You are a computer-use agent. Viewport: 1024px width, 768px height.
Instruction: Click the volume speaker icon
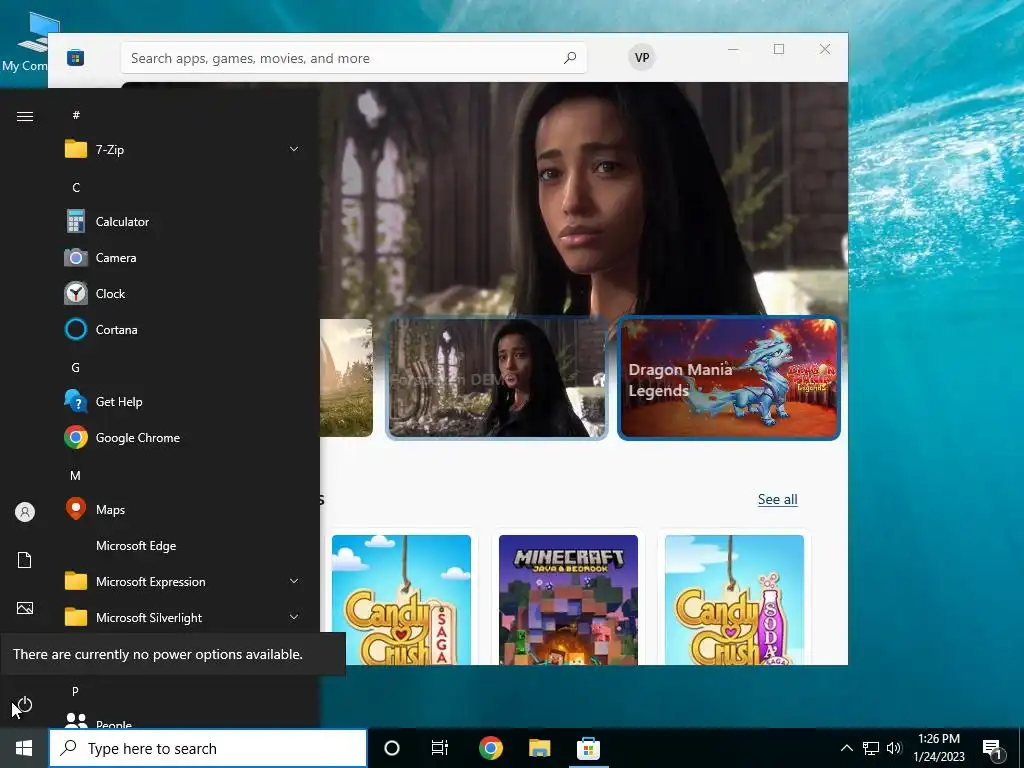[894, 748]
